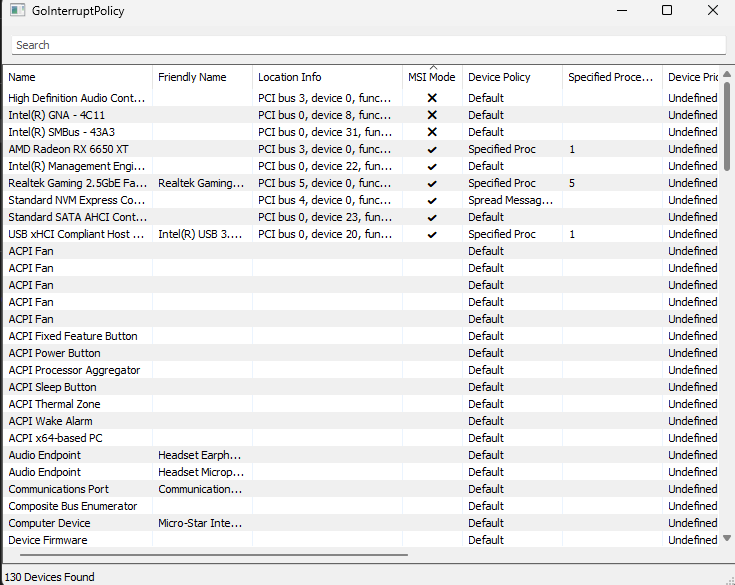The image size is (735, 585).
Task: Click the MSI X mark for Intel SMBus row
Action: click(432, 132)
